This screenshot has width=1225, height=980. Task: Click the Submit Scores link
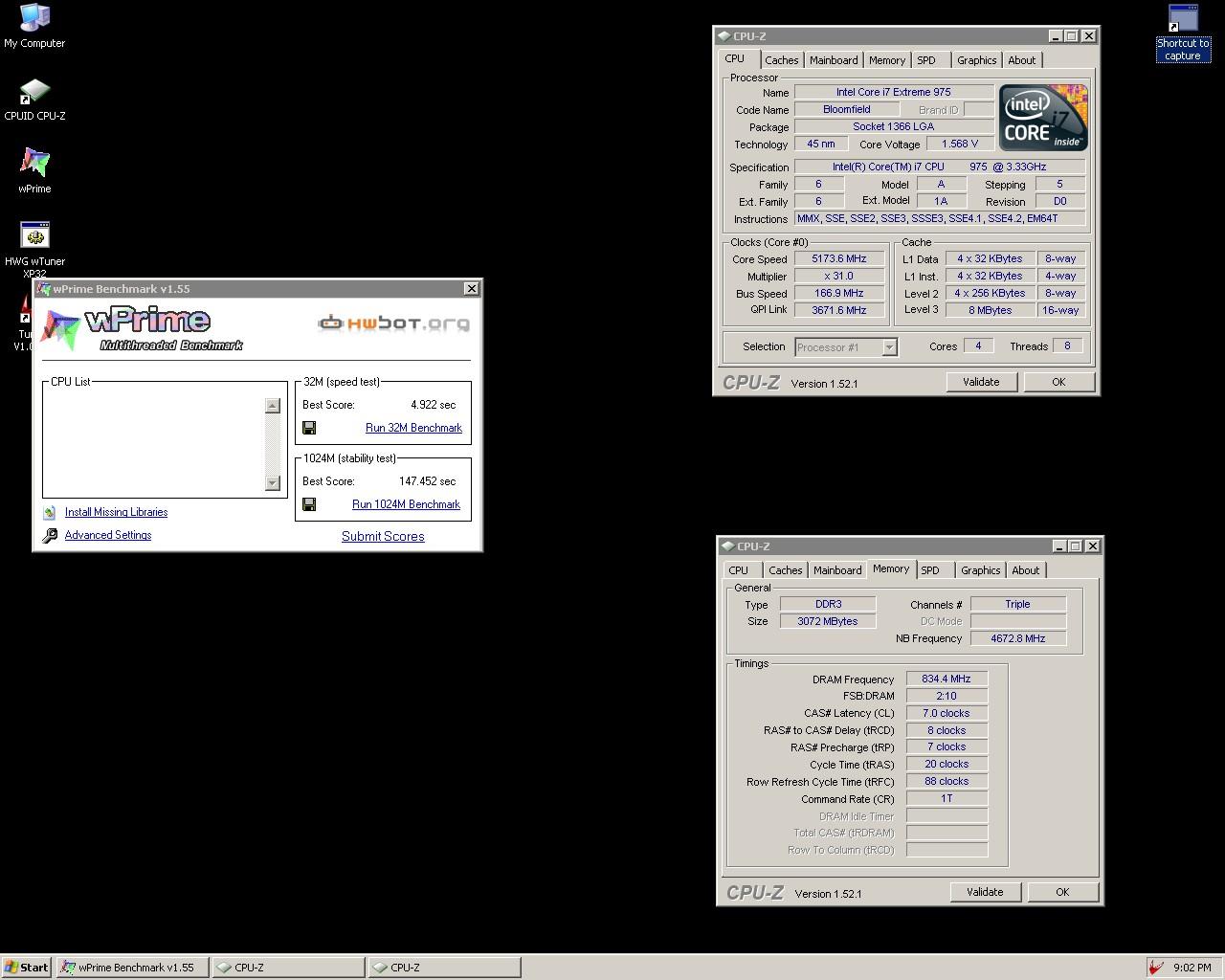tap(383, 536)
